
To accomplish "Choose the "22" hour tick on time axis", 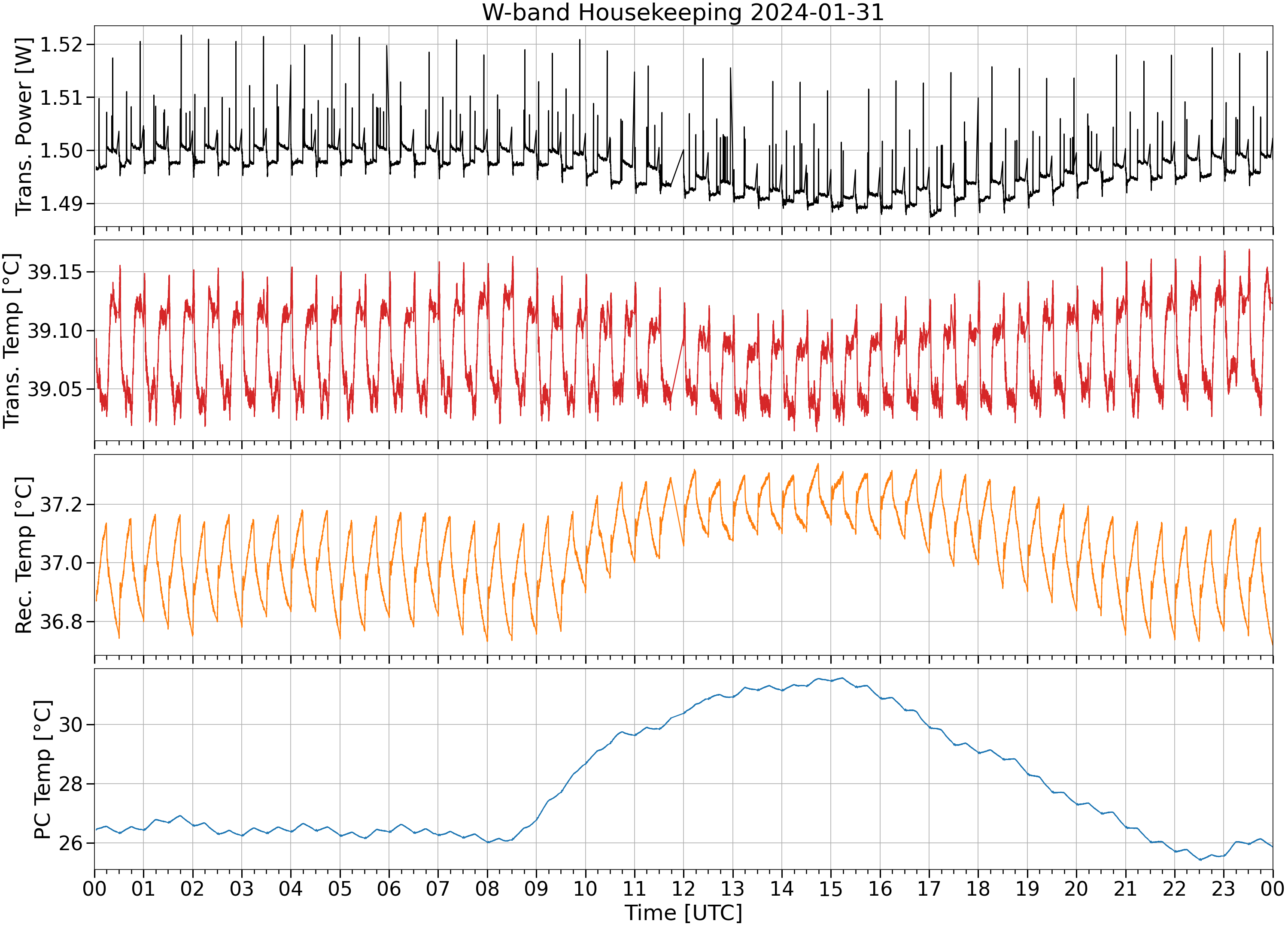I will [x=1174, y=888].
